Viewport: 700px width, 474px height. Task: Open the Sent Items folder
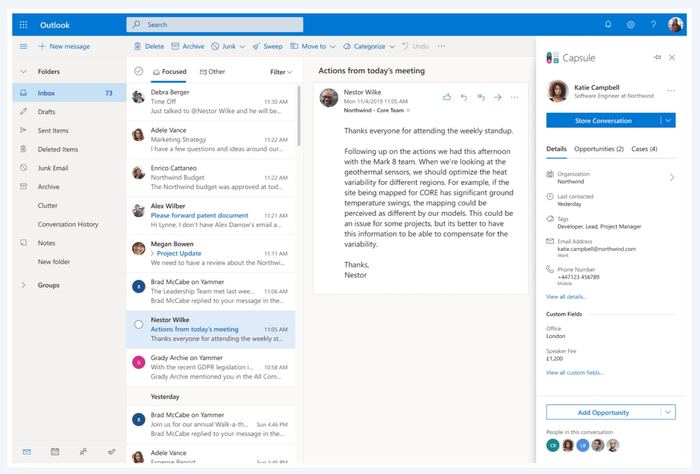[69, 130]
